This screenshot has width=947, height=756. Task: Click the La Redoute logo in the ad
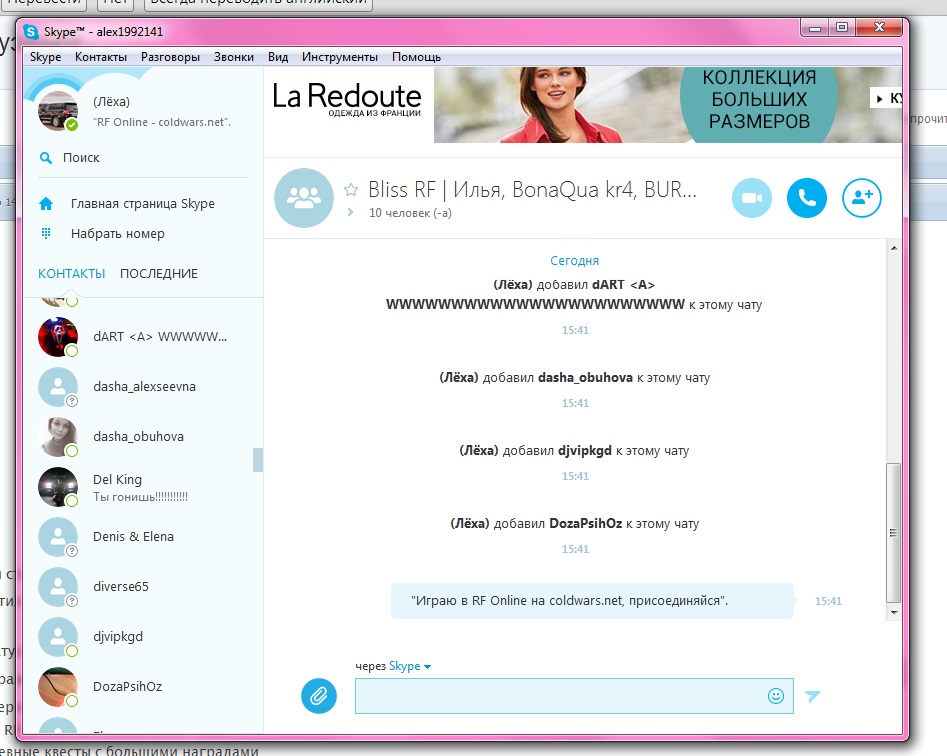point(347,98)
